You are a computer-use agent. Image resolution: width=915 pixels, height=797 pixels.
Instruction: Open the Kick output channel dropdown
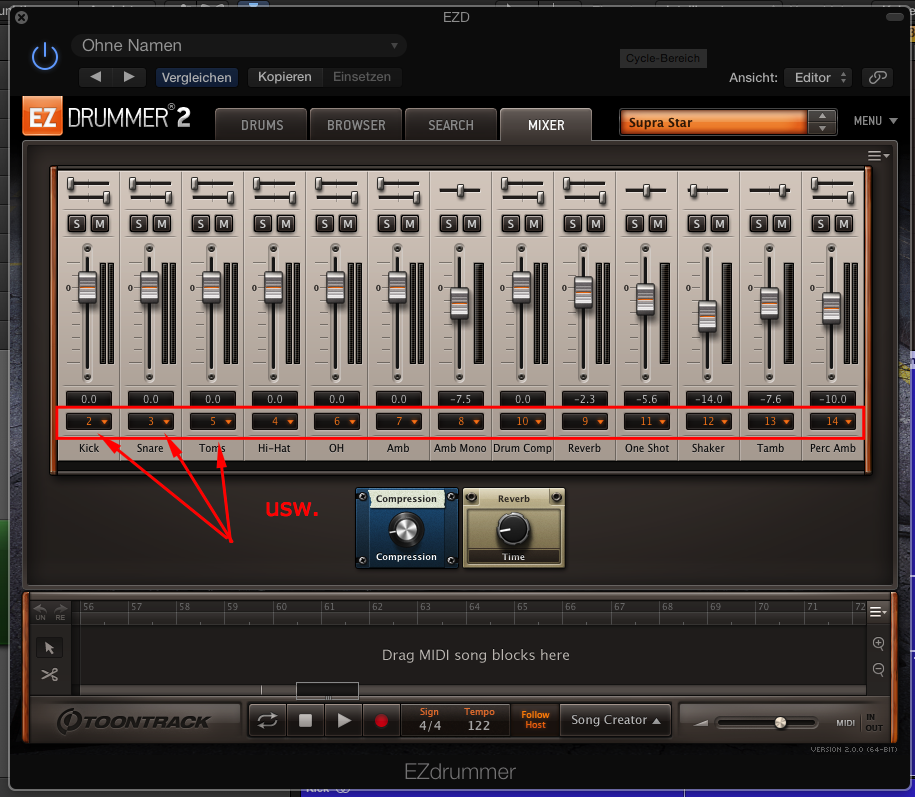[x=89, y=421]
